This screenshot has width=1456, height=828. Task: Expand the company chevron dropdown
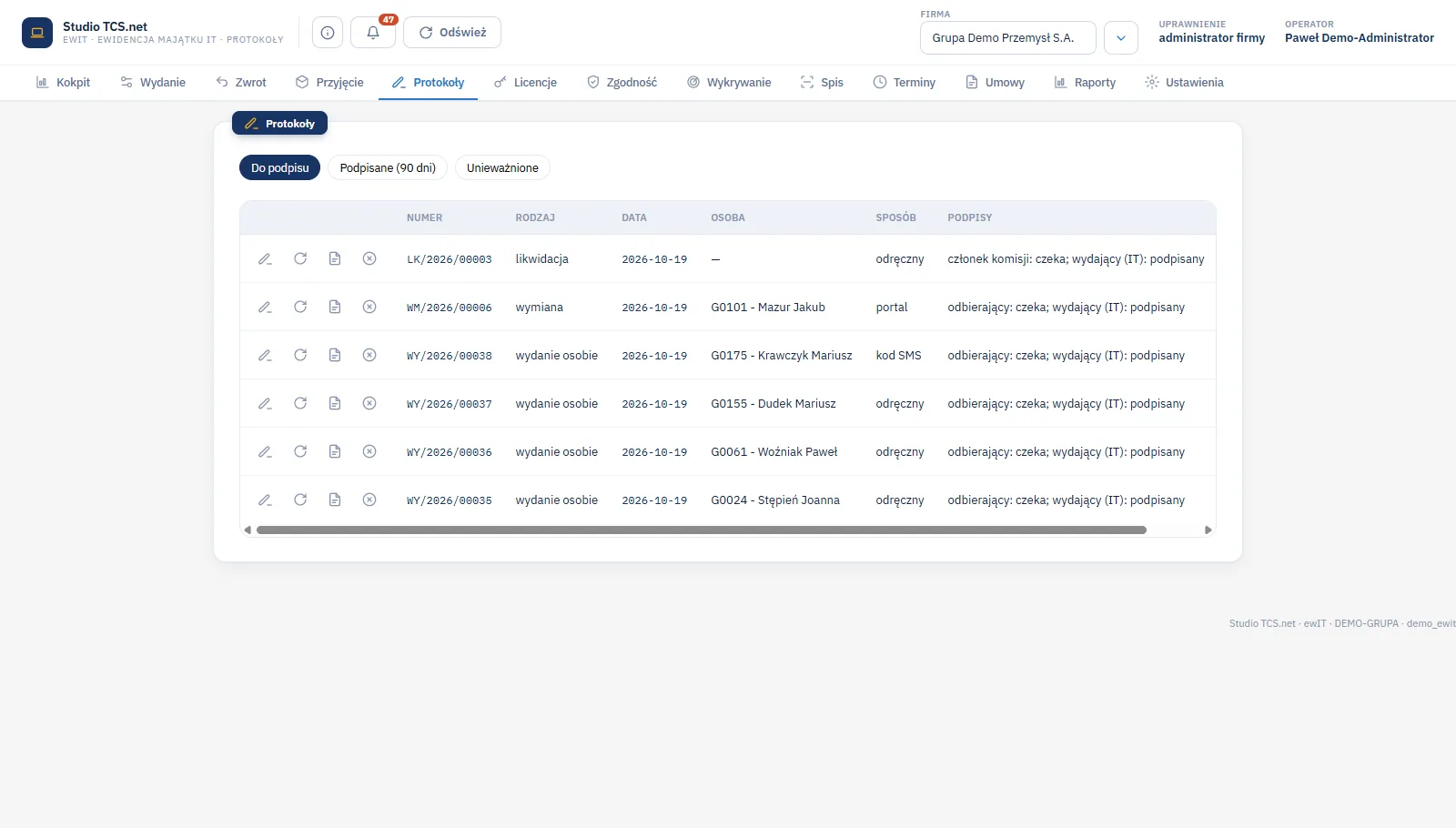coord(1121,38)
